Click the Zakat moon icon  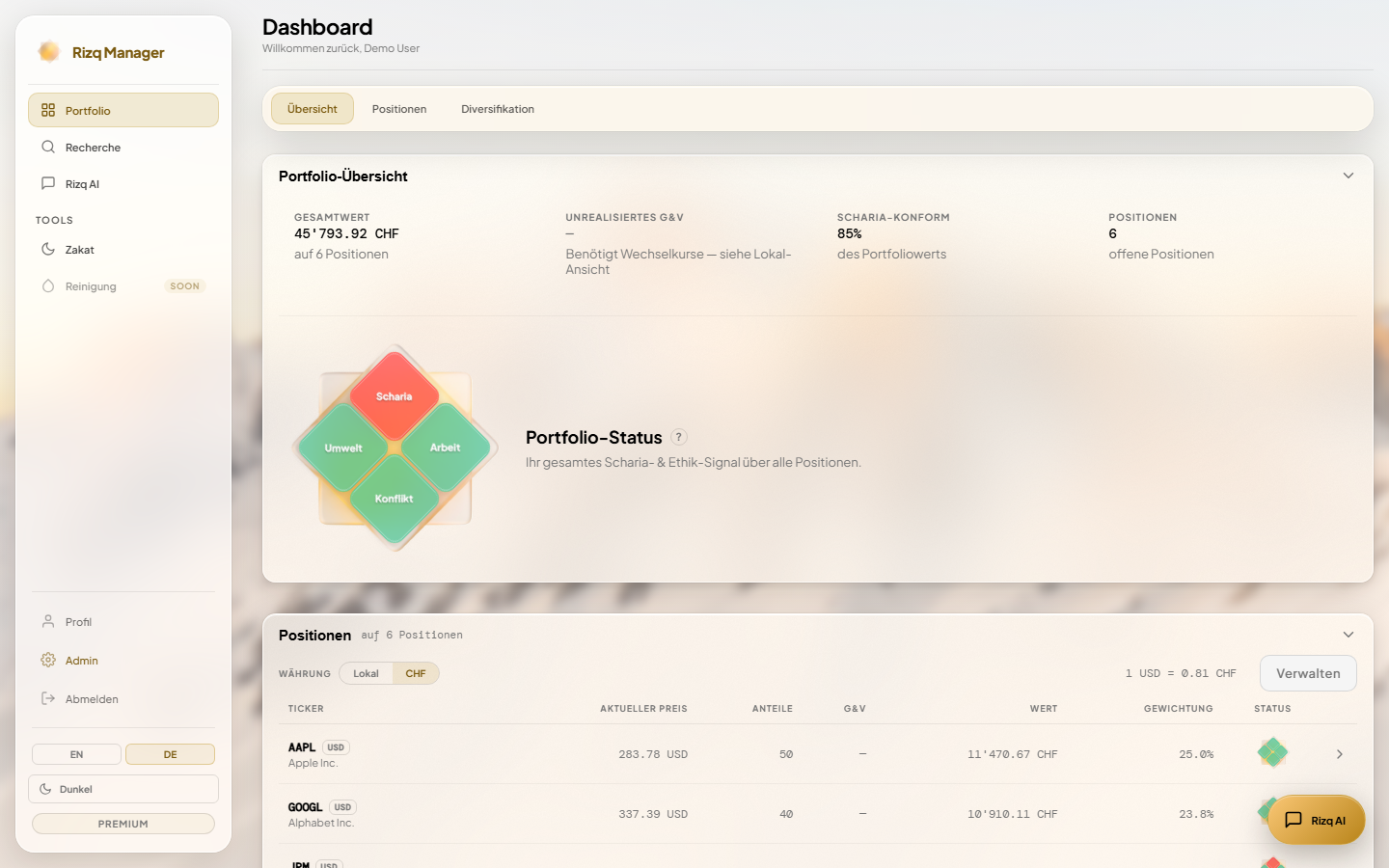pos(48,249)
